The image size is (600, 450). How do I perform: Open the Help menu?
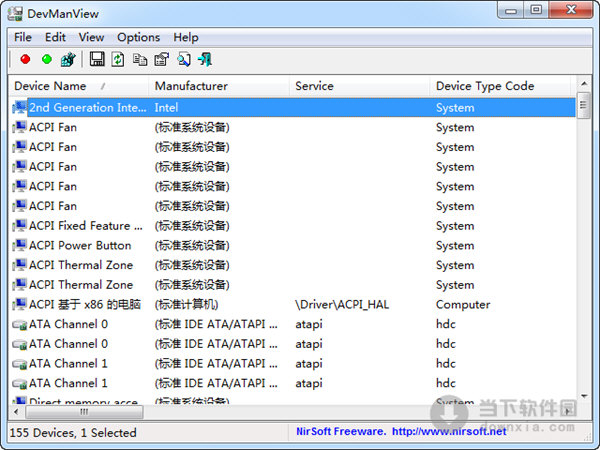[x=186, y=38]
